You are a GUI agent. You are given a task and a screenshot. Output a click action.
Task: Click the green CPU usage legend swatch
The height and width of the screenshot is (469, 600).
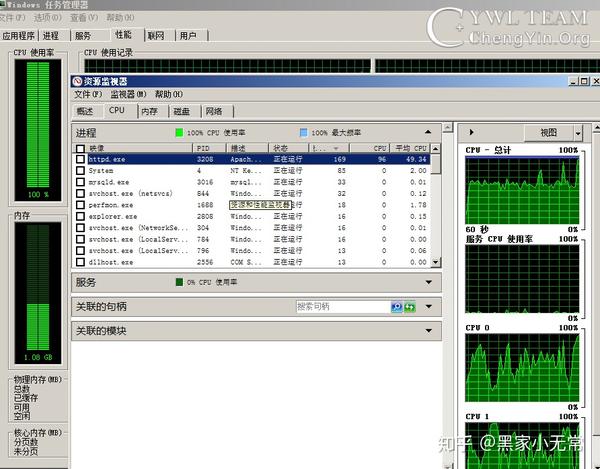[x=179, y=133]
